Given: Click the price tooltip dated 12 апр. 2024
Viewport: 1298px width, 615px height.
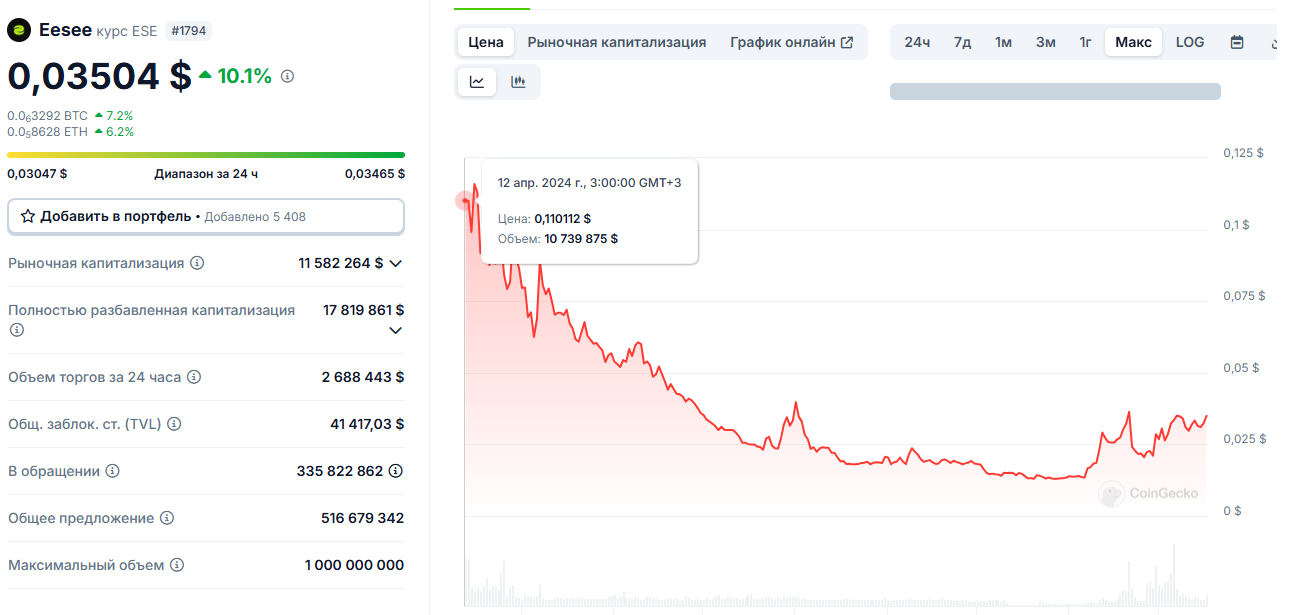Looking at the screenshot, I should pyautogui.click(x=588, y=210).
